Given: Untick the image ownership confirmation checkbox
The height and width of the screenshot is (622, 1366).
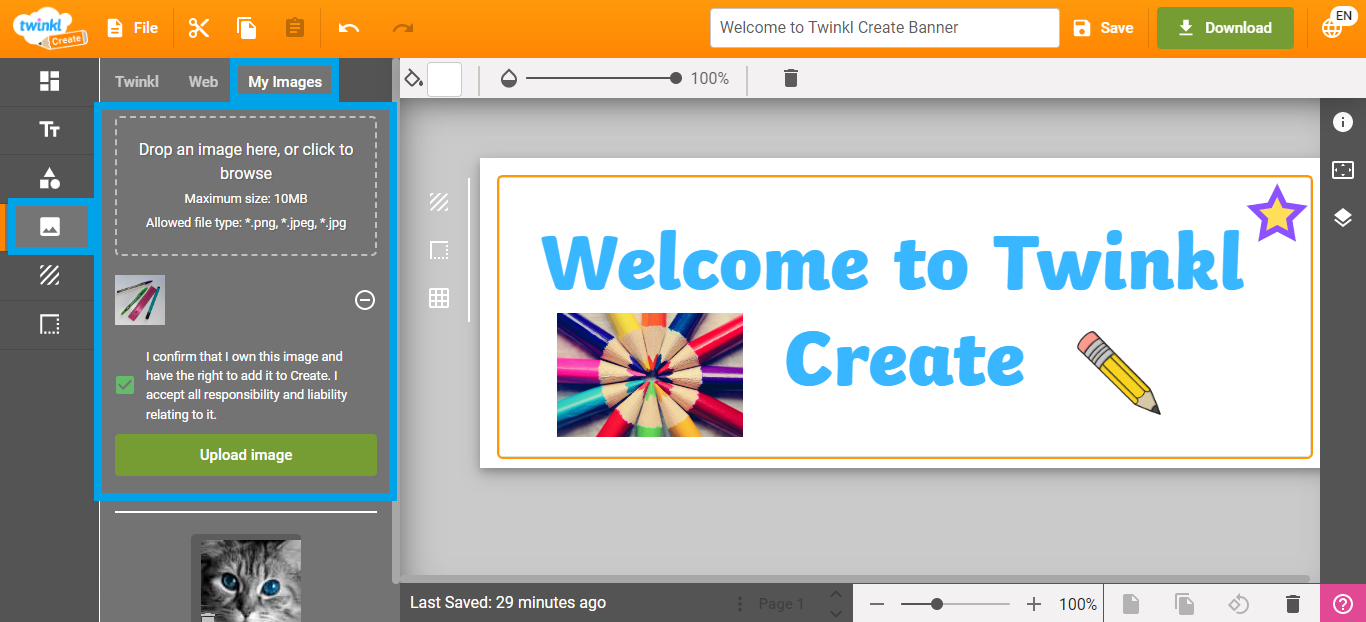Looking at the screenshot, I should [125, 385].
